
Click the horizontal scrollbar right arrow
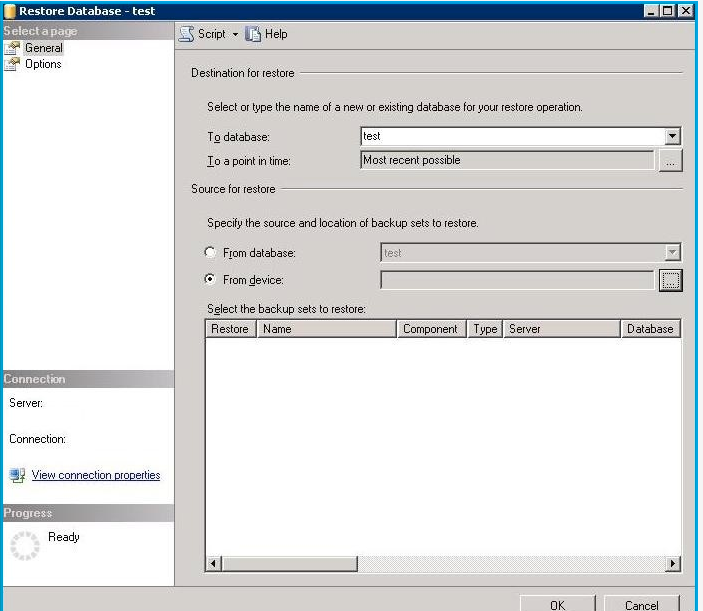coord(673,564)
